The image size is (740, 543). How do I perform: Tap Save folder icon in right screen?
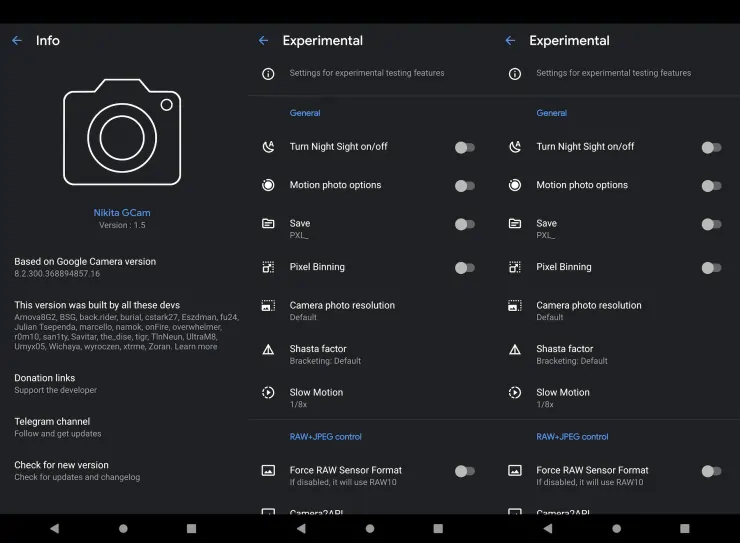point(515,223)
